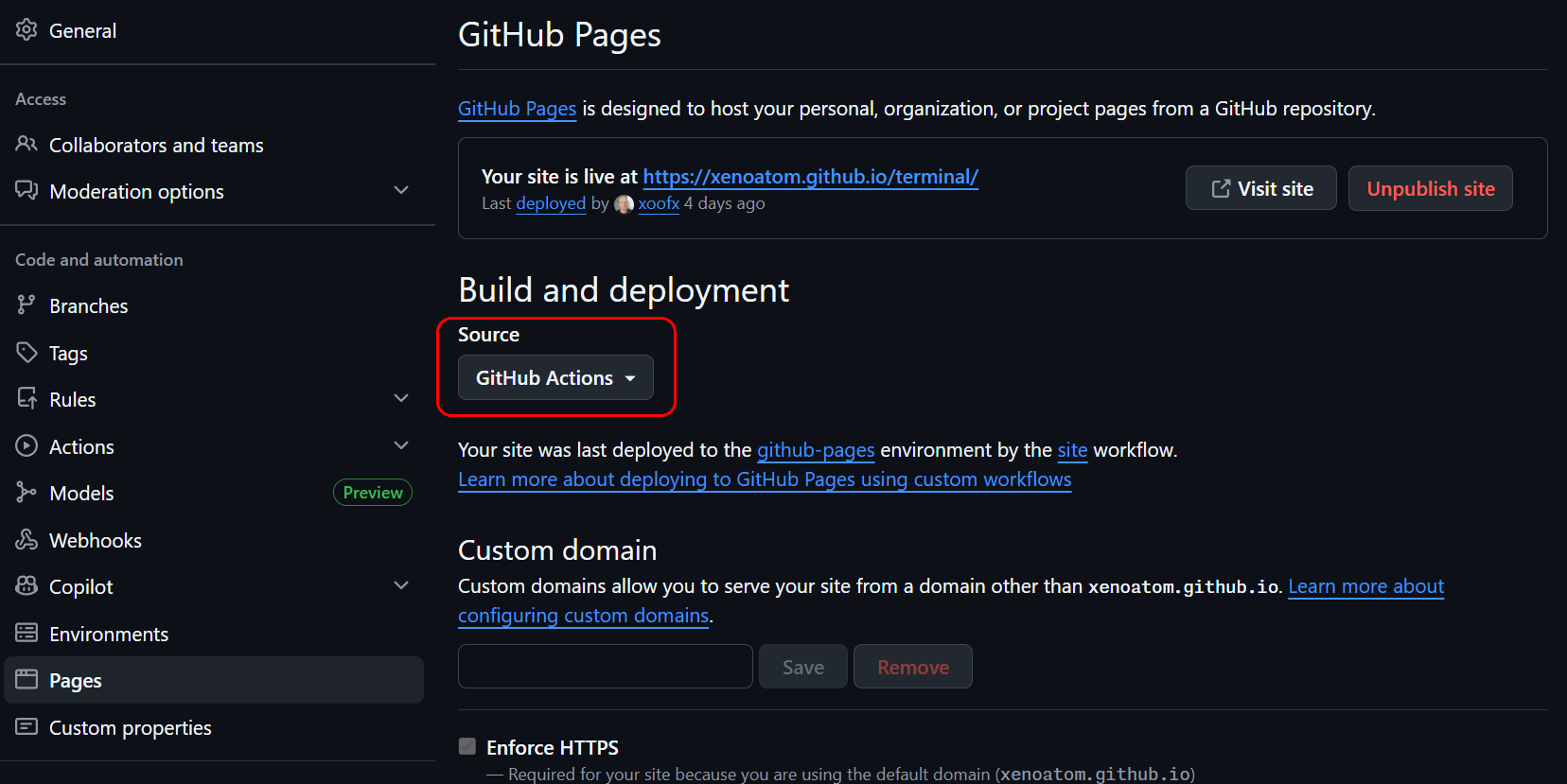Click the Save custom domain button
Image resolution: width=1567 pixels, height=784 pixels.
(802, 667)
